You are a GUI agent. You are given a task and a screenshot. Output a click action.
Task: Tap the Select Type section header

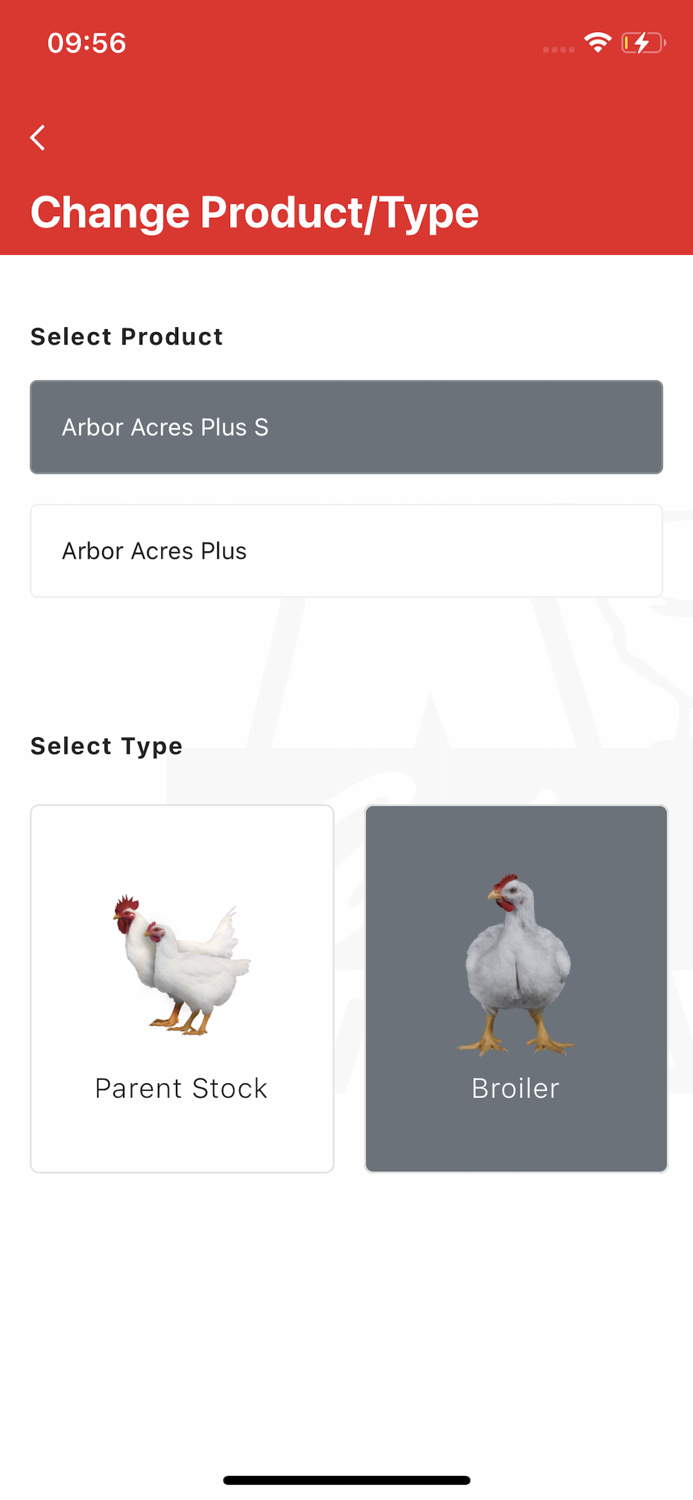pos(106,746)
